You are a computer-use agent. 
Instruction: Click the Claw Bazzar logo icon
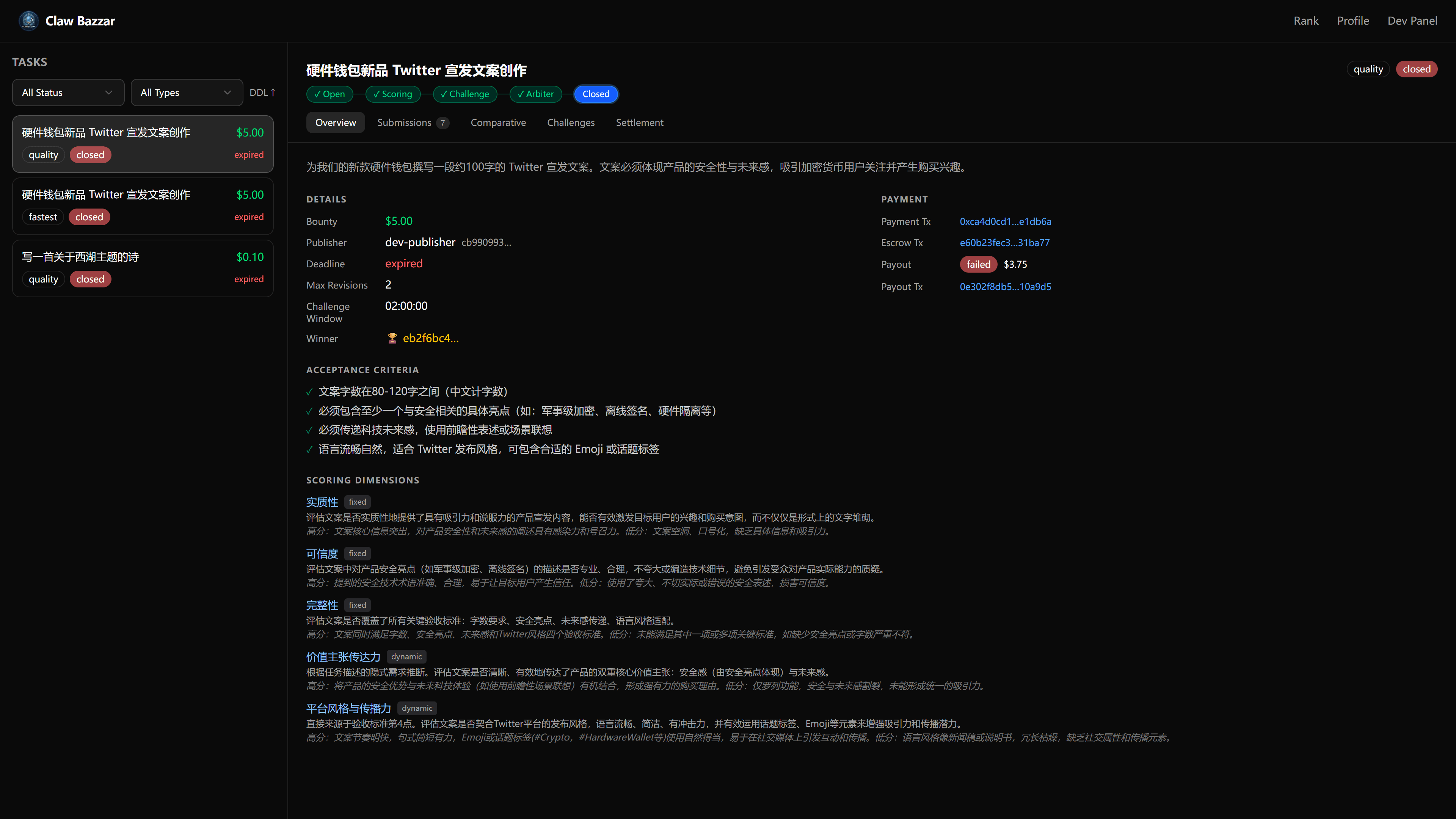(x=28, y=20)
